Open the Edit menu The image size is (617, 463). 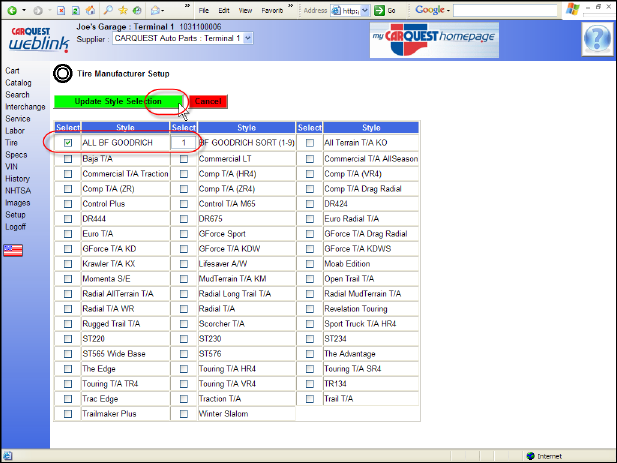coord(224,11)
